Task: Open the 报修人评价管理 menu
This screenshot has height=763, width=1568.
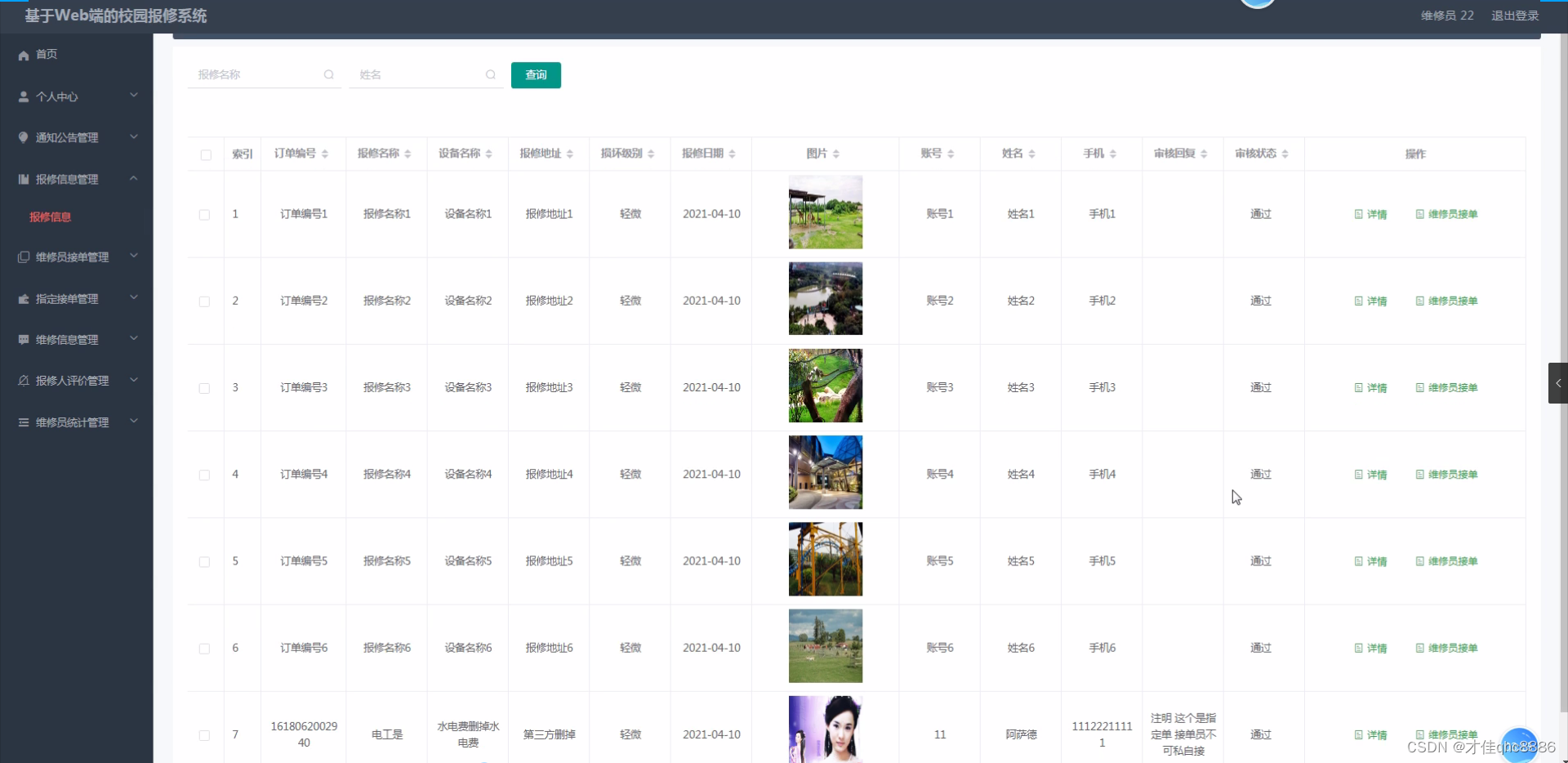Action: pyautogui.click(x=77, y=381)
